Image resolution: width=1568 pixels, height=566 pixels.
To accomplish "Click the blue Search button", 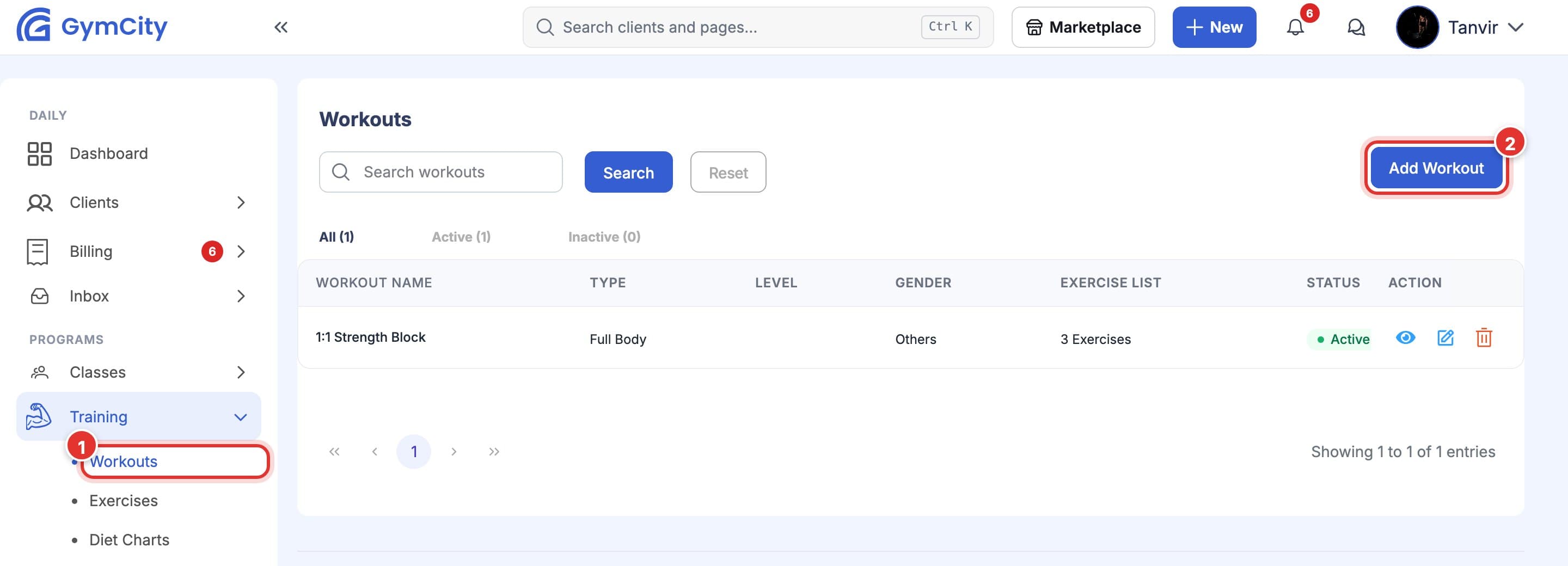I will coord(628,172).
